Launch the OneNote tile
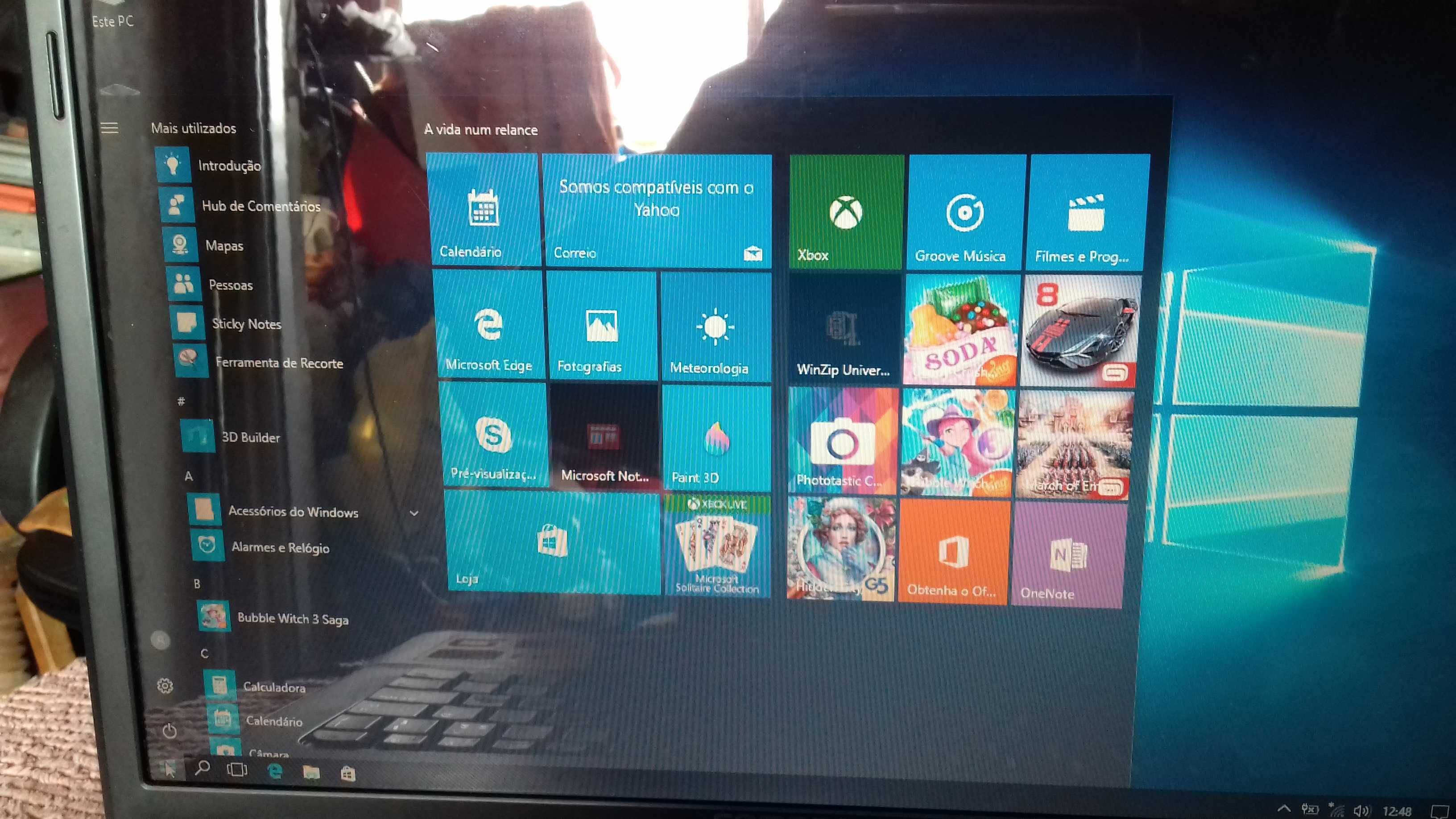 pos(1069,554)
